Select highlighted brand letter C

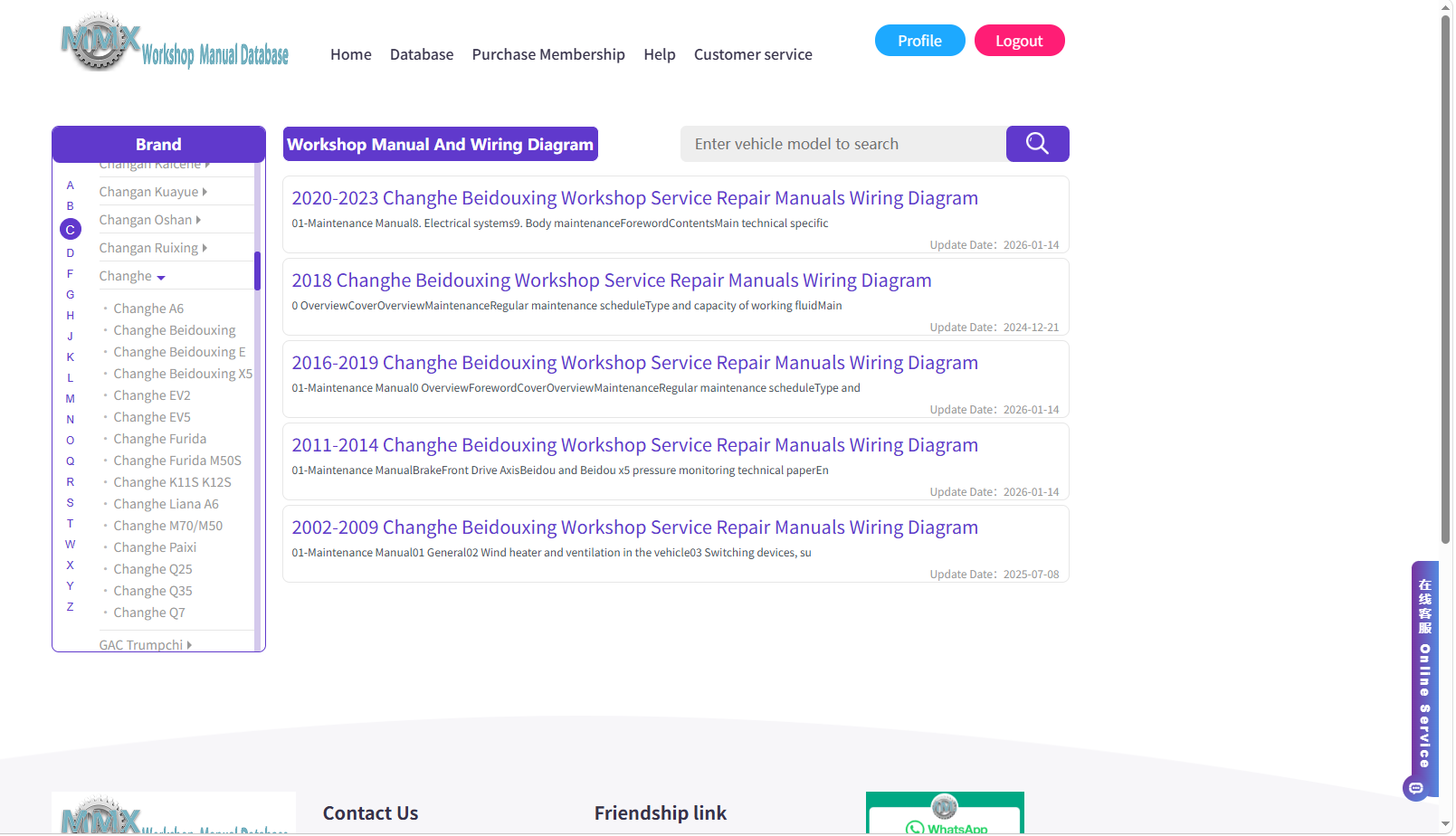tap(71, 230)
